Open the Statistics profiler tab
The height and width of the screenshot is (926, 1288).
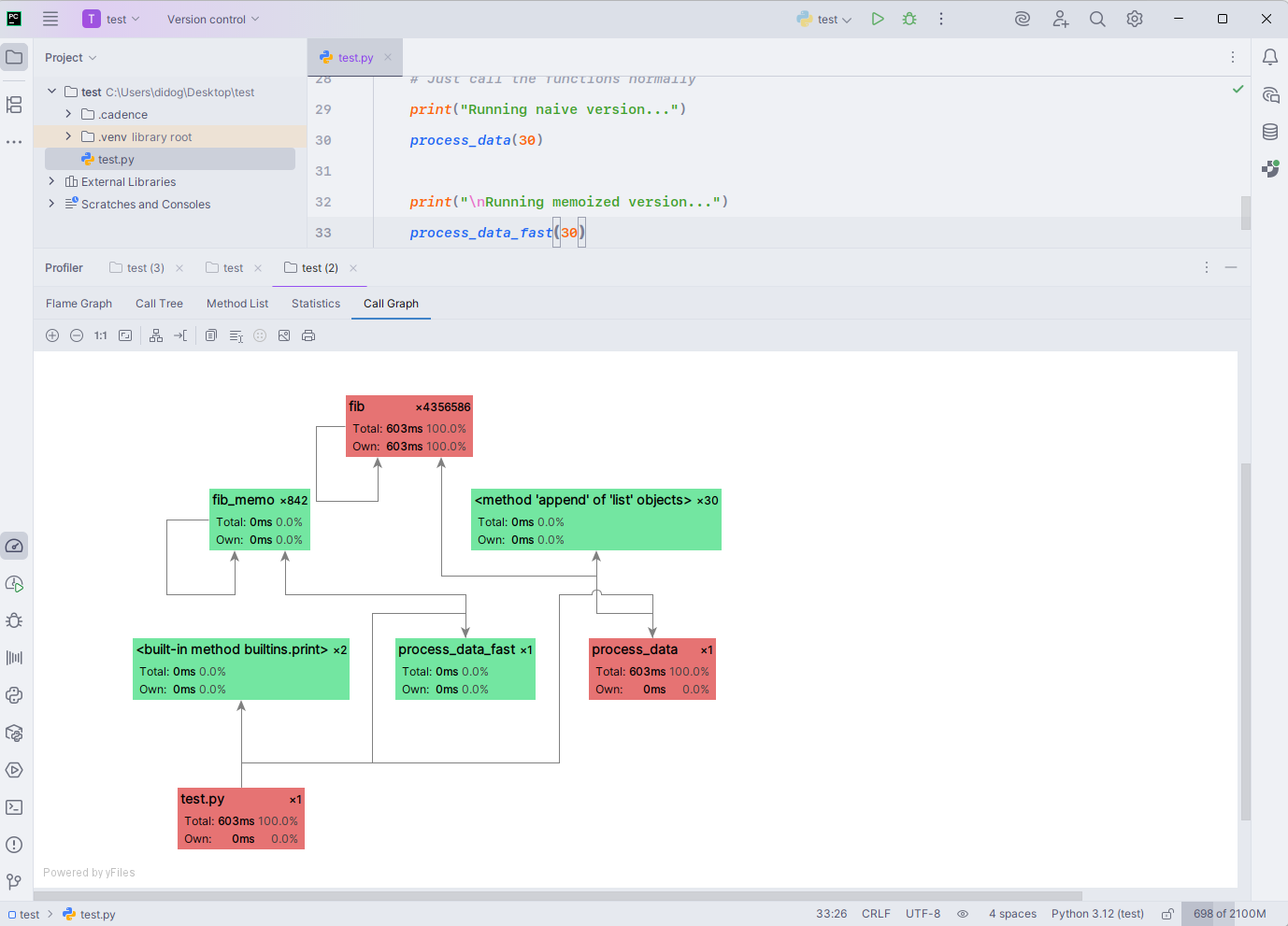point(316,304)
